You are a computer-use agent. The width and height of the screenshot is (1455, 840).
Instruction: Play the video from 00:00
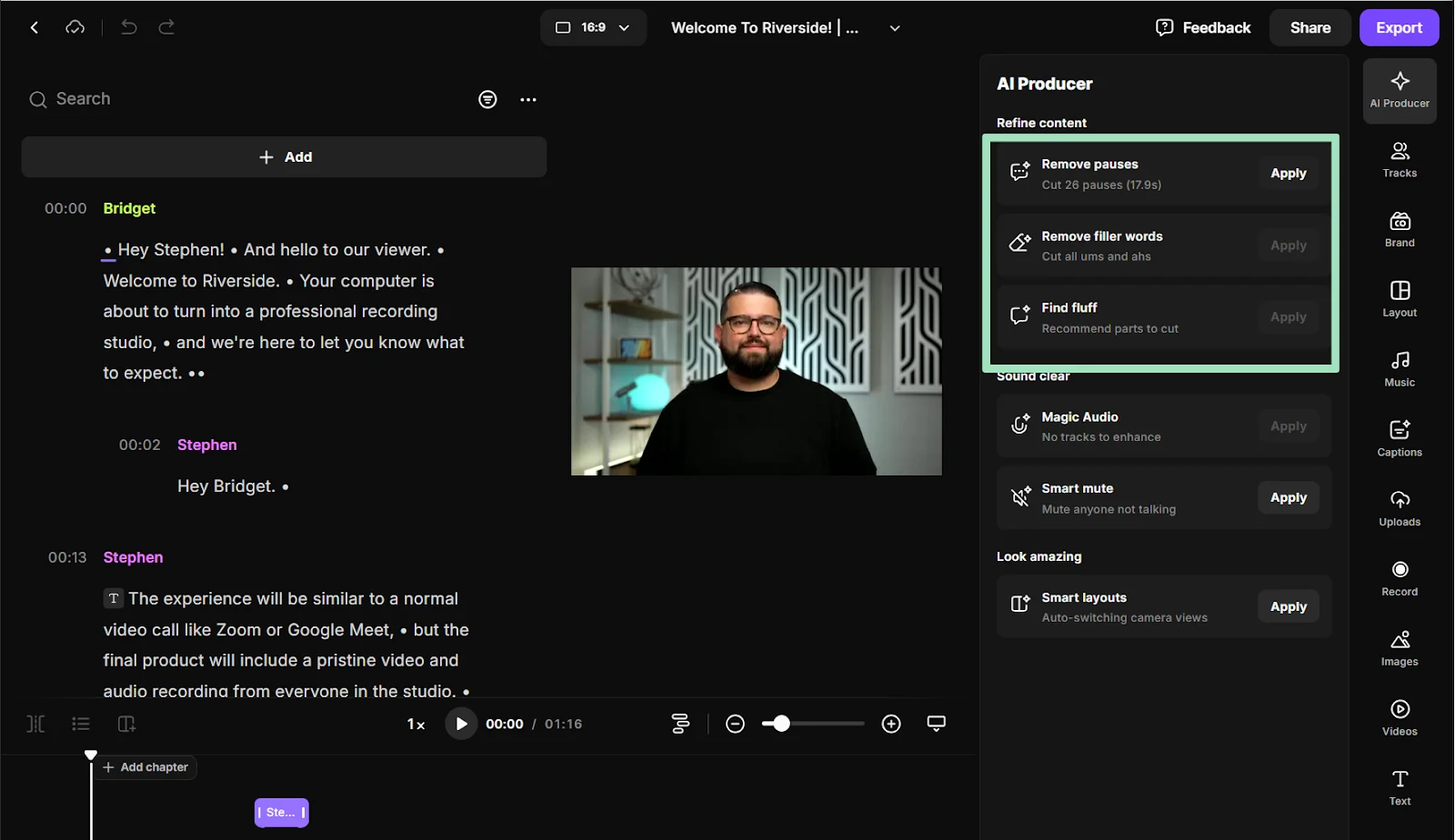point(461,724)
